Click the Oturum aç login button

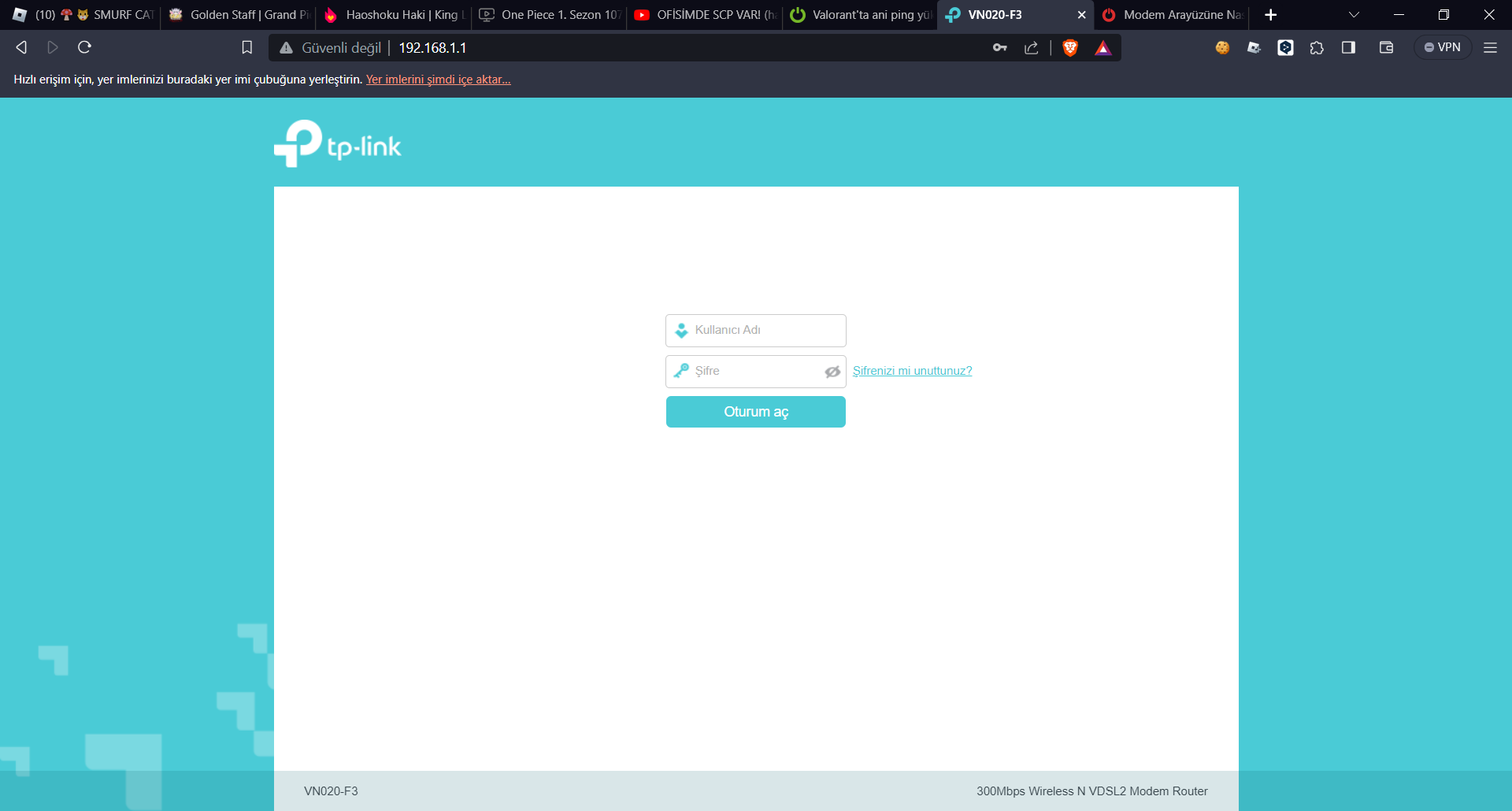pos(756,412)
